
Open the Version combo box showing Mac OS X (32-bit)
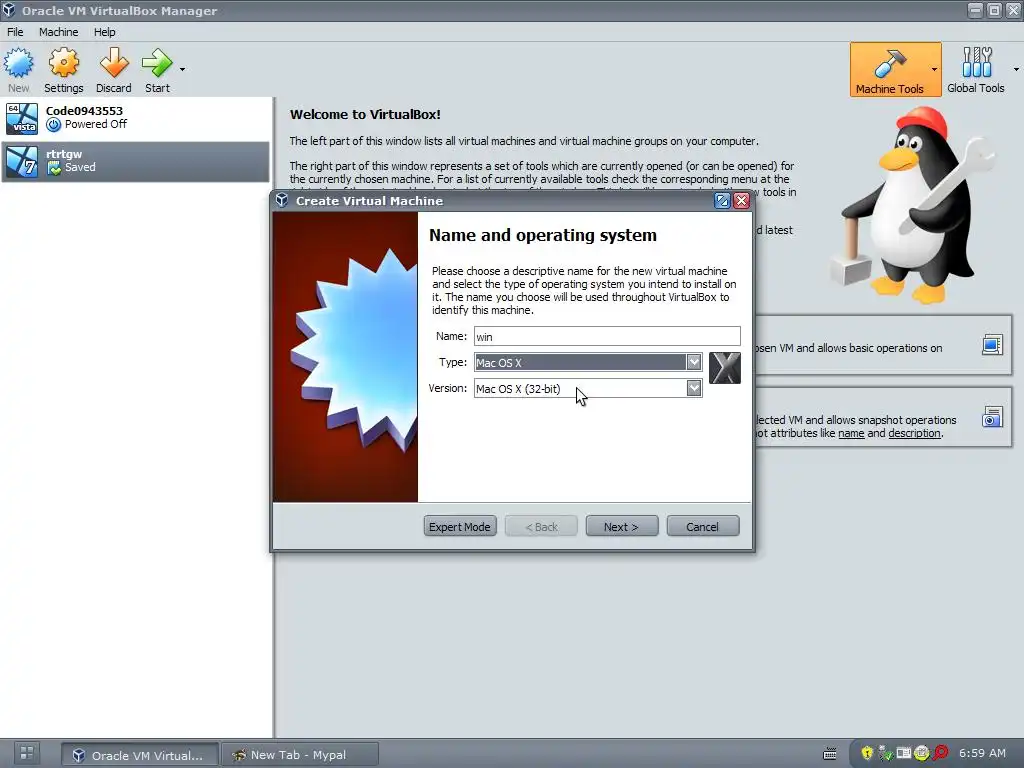(588, 389)
